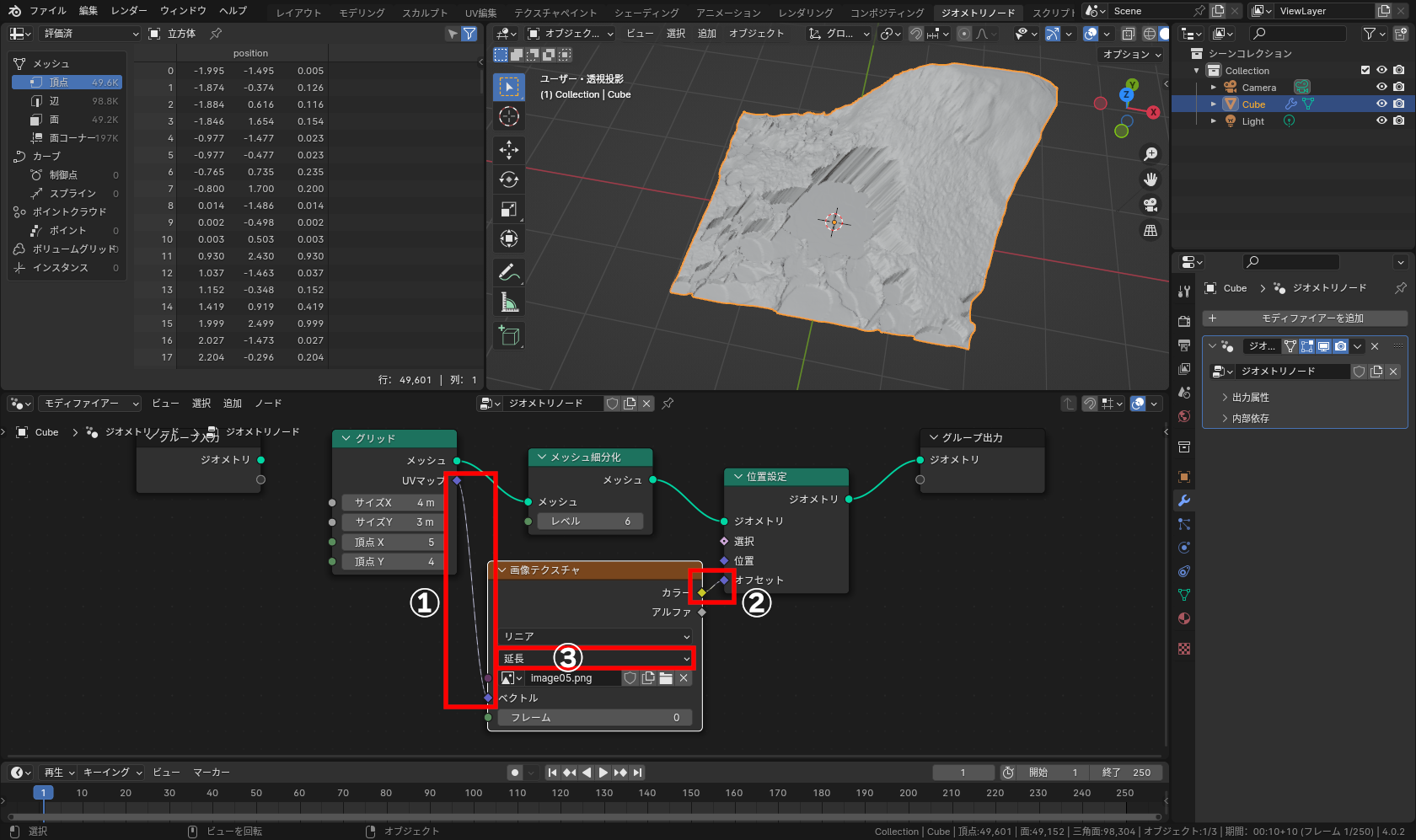
Task: Switch to the シェーディング workspace tab
Action: (x=646, y=13)
